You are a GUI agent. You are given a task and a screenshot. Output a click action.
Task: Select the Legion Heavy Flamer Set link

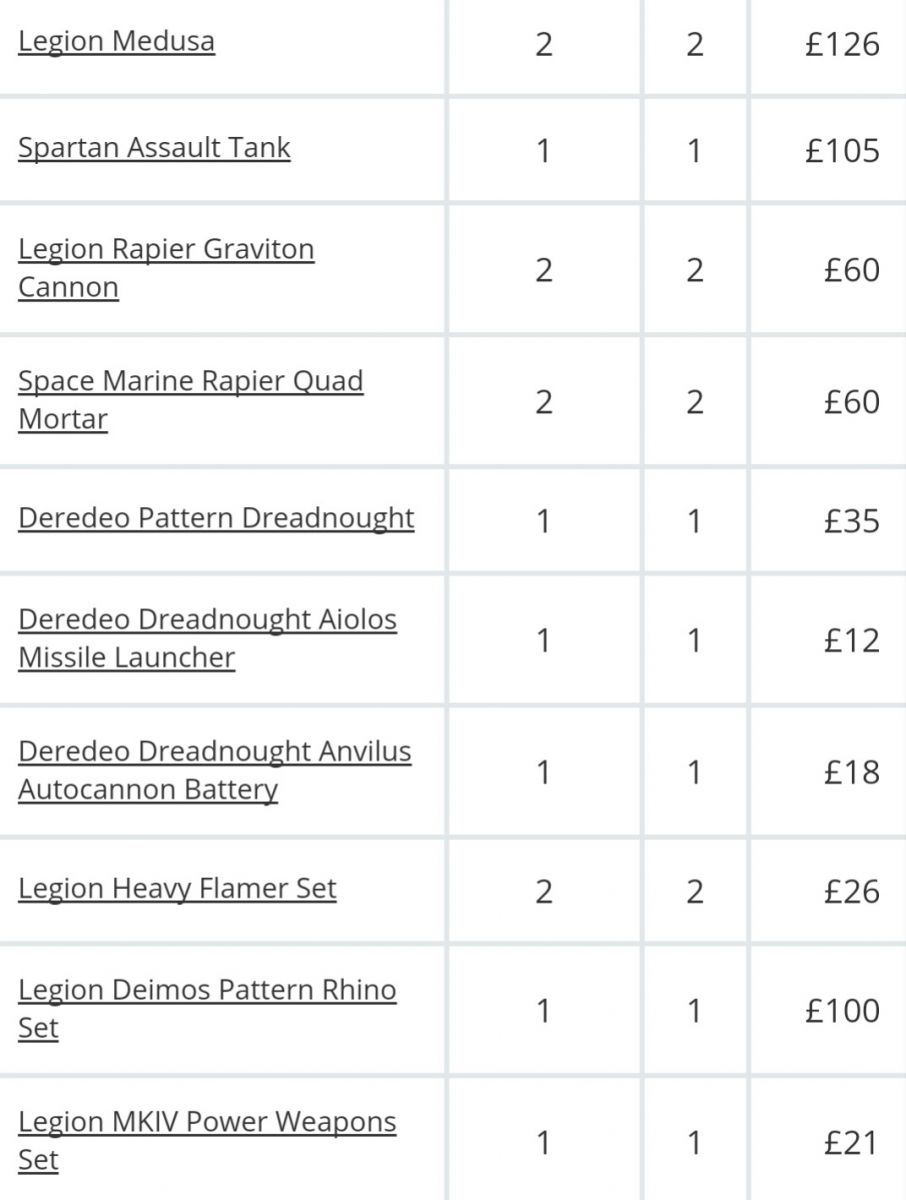(x=177, y=889)
